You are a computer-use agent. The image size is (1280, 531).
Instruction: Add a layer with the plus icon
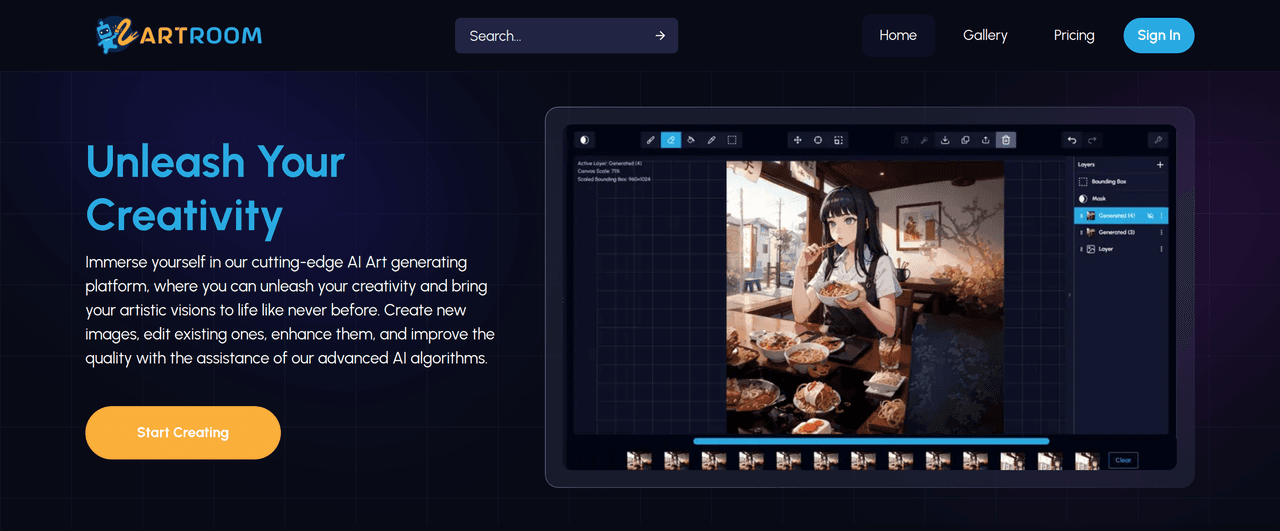pyautogui.click(x=1160, y=164)
